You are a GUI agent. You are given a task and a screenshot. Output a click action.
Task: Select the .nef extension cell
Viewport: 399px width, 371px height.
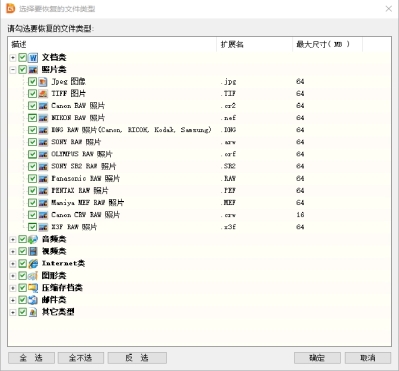(x=229, y=118)
